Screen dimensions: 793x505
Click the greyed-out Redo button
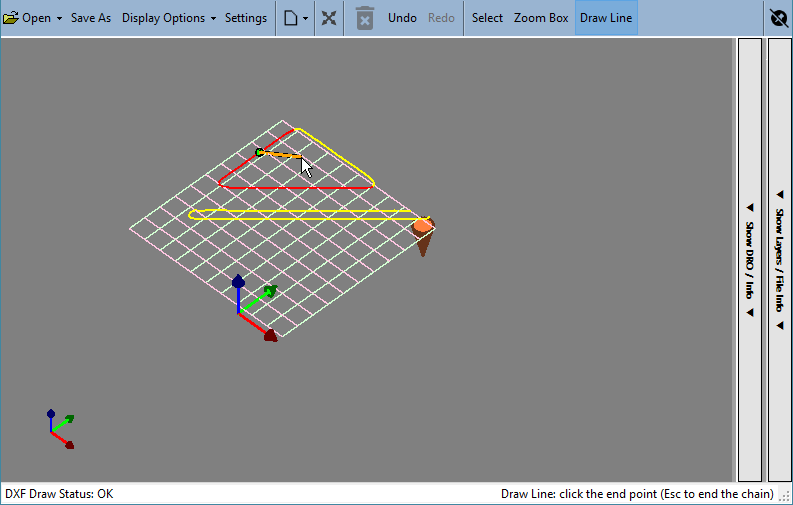[441, 18]
